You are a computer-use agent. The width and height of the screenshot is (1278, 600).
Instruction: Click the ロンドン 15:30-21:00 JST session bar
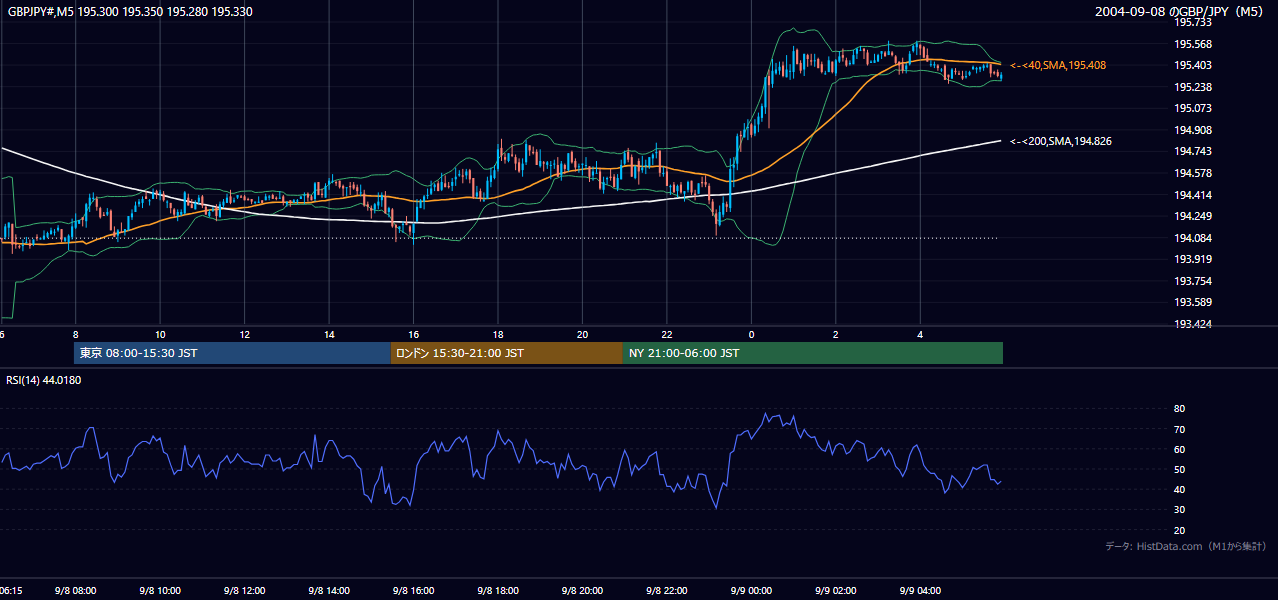coord(506,353)
